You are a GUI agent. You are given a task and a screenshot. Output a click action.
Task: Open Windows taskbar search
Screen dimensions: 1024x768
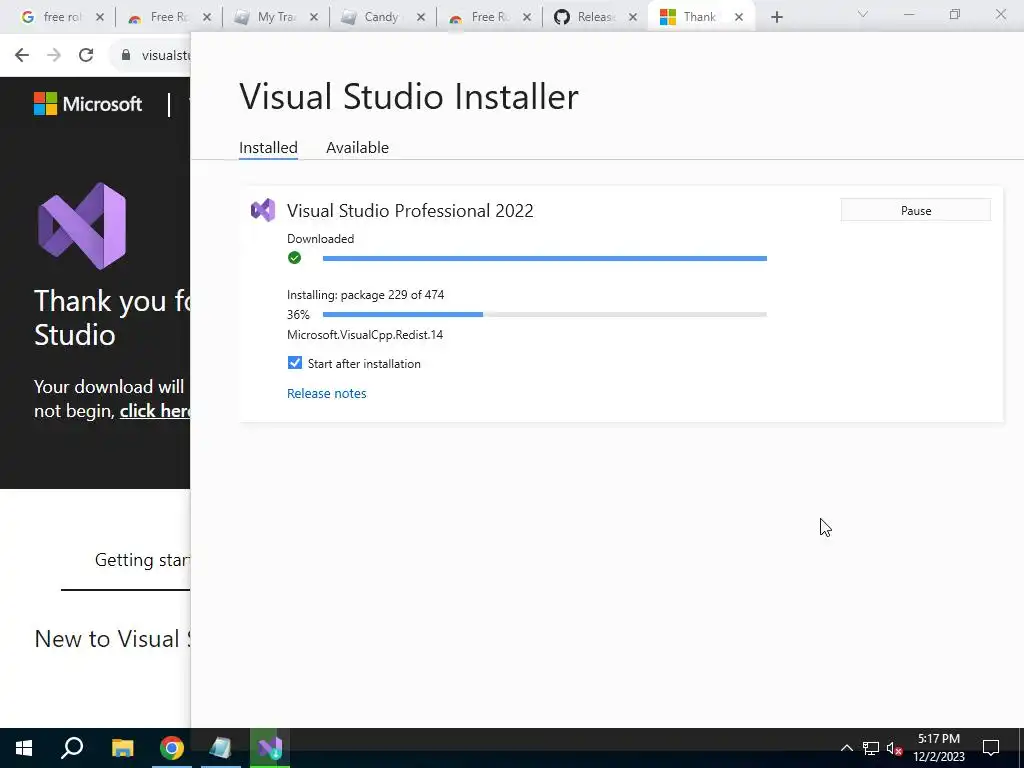[72, 748]
